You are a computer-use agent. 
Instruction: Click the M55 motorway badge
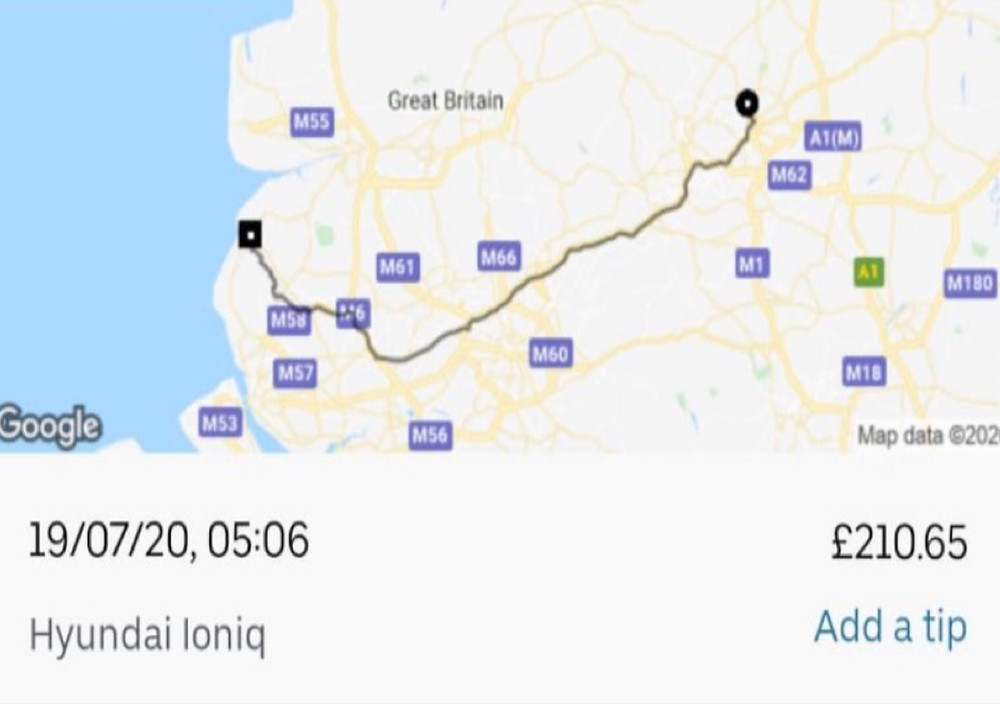tap(312, 121)
